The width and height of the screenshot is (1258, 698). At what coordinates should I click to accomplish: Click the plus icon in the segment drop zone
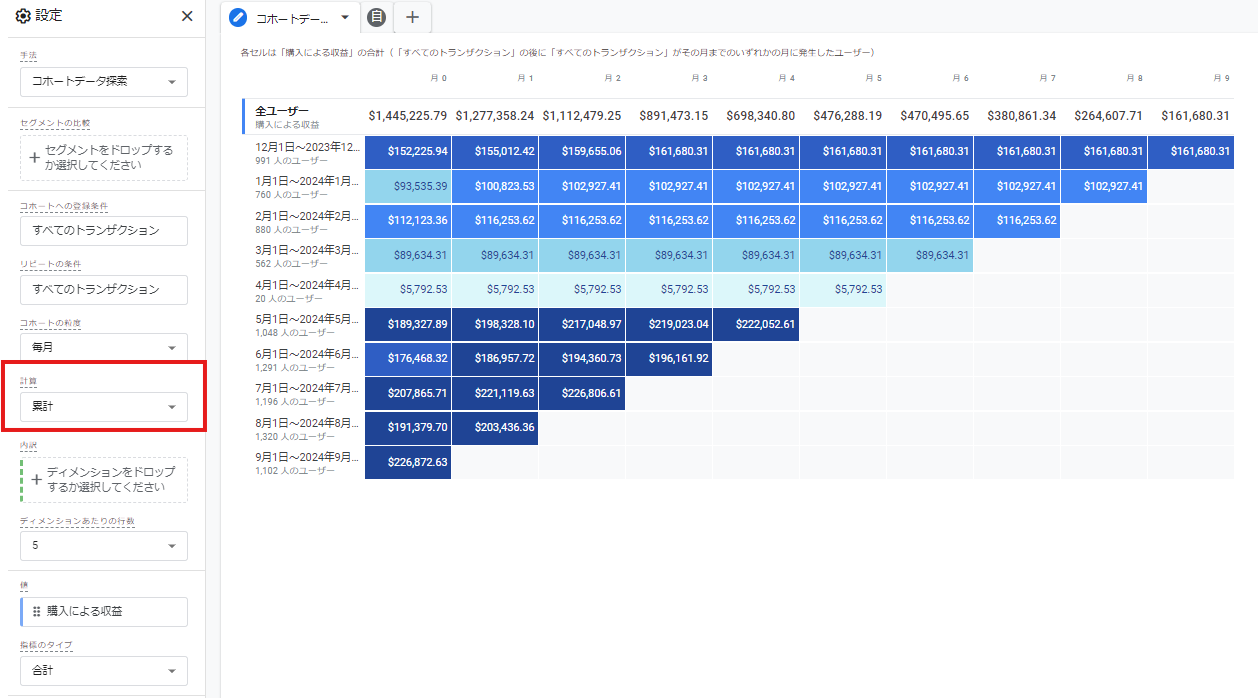point(36,157)
